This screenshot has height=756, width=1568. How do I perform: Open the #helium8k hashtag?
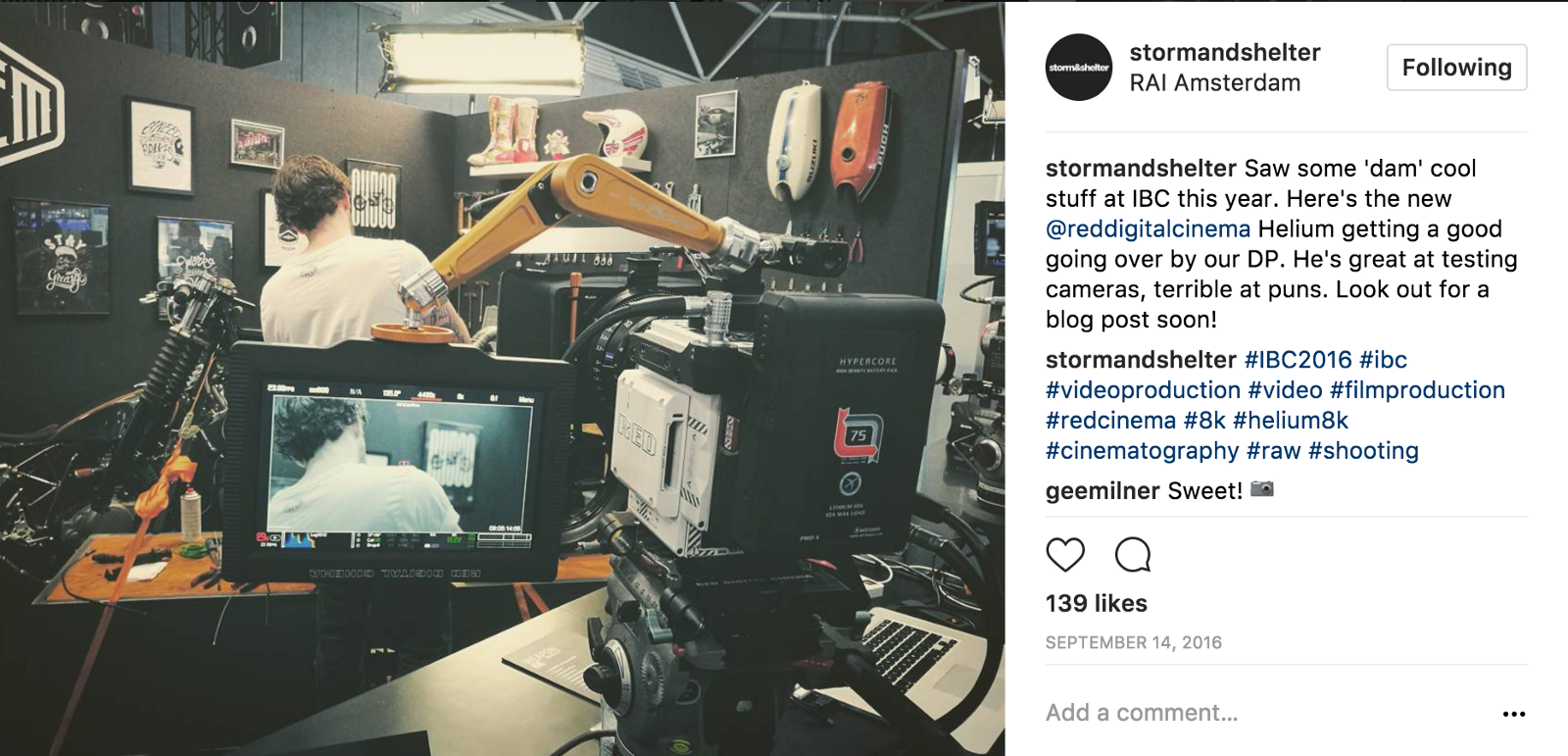tap(1291, 421)
